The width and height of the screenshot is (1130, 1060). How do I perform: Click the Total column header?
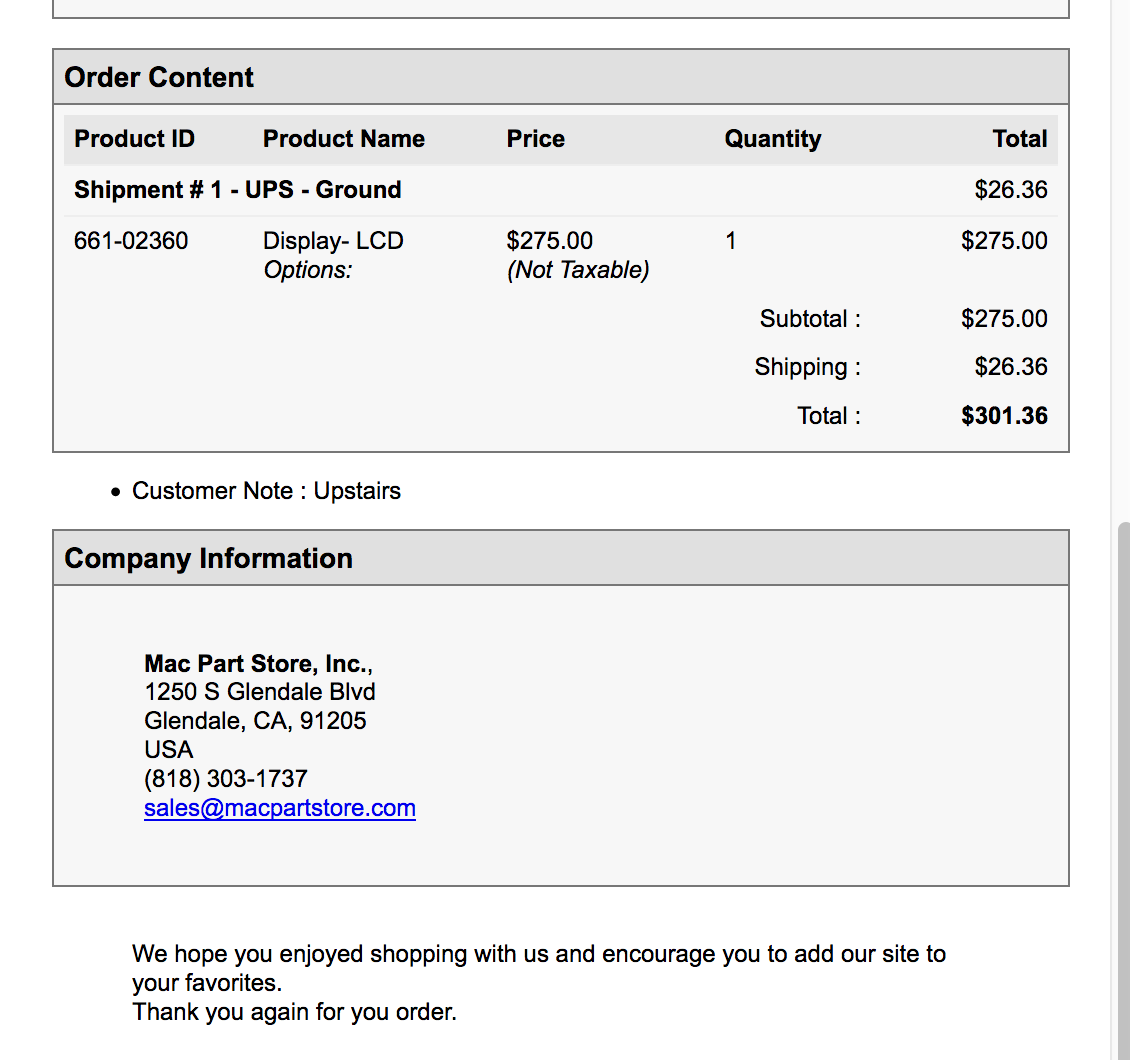(1019, 138)
